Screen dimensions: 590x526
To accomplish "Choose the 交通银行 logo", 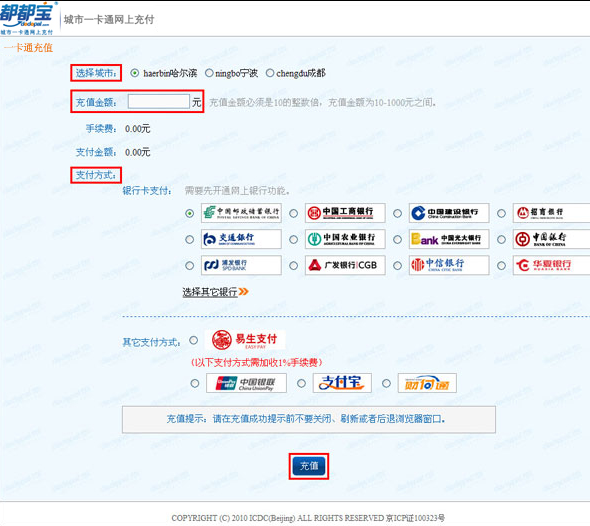I will click(241, 239).
